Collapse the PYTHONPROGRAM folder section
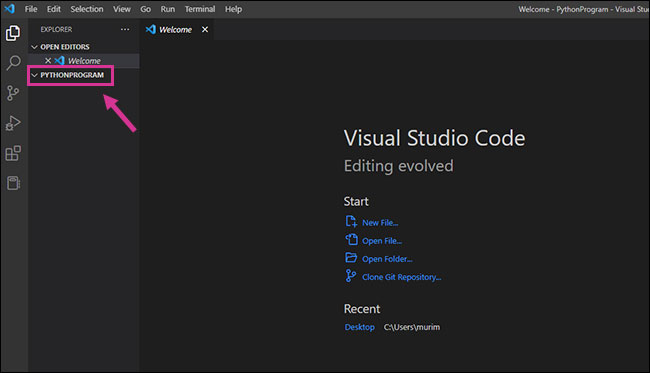The image size is (650, 373). (x=34, y=75)
